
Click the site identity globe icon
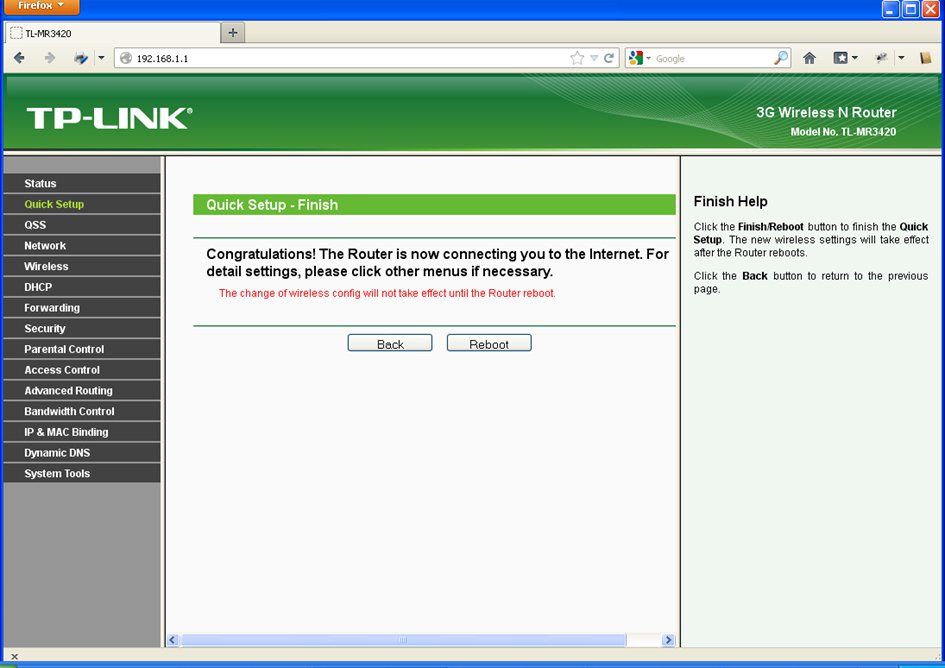pos(126,58)
